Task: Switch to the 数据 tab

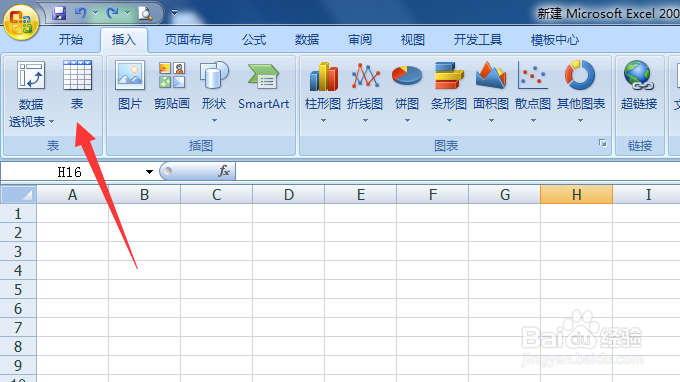Action: [x=307, y=40]
